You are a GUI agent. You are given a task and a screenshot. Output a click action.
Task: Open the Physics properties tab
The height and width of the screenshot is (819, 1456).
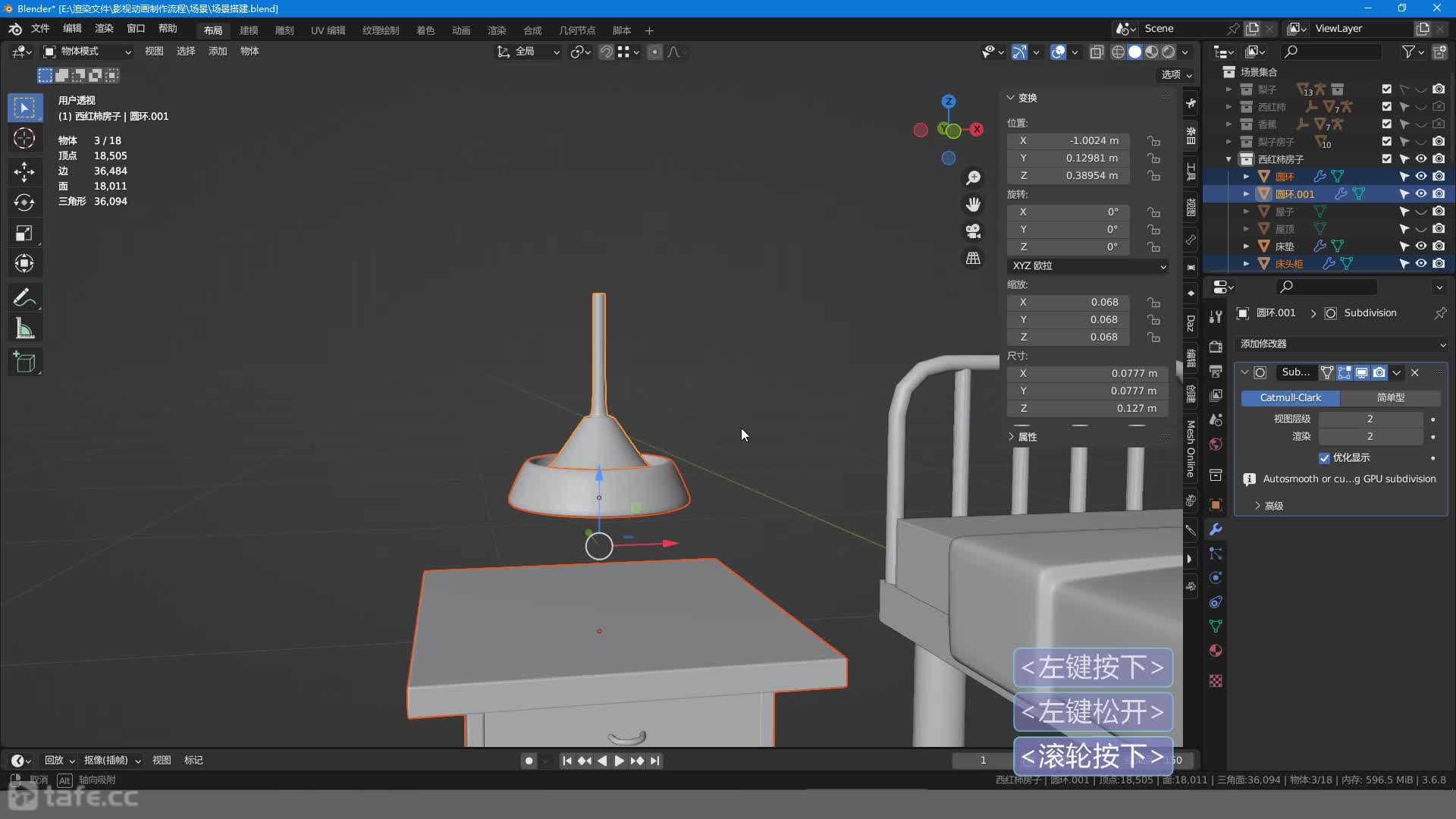1216,578
